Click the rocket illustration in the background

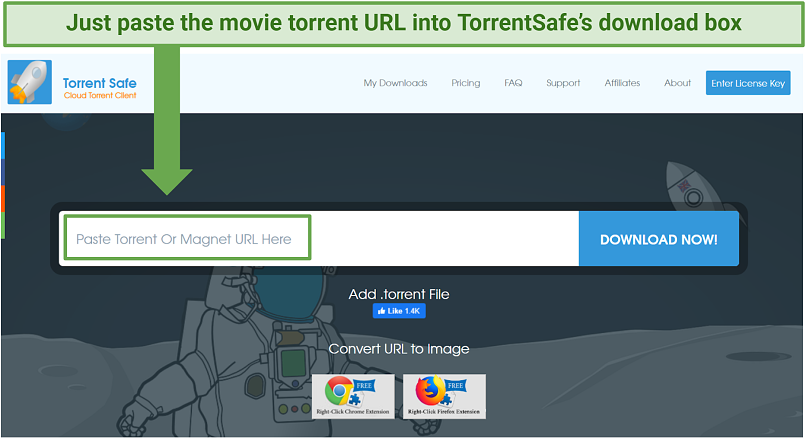(686, 188)
